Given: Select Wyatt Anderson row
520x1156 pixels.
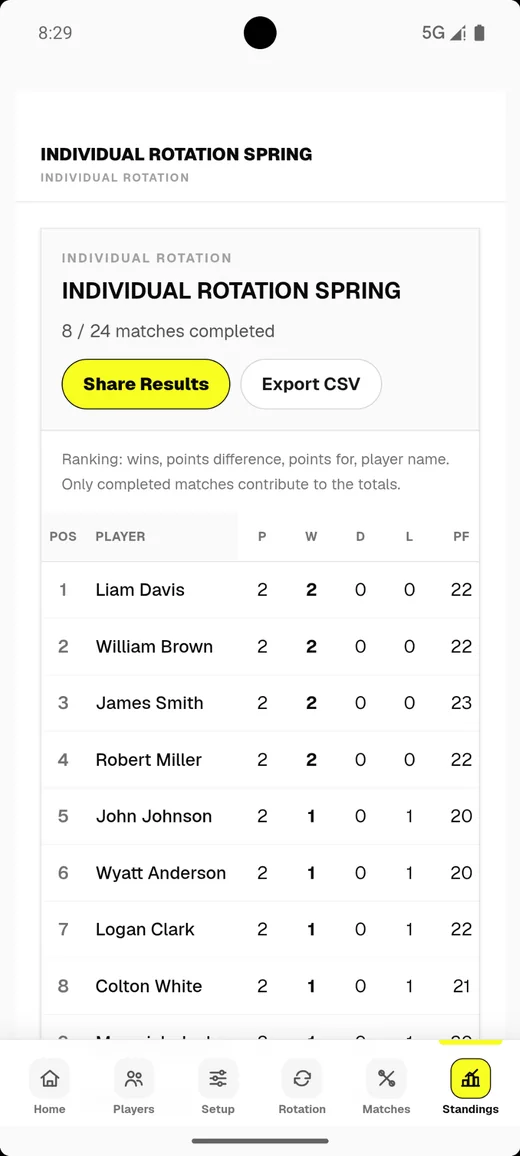Looking at the screenshot, I should click(260, 873).
